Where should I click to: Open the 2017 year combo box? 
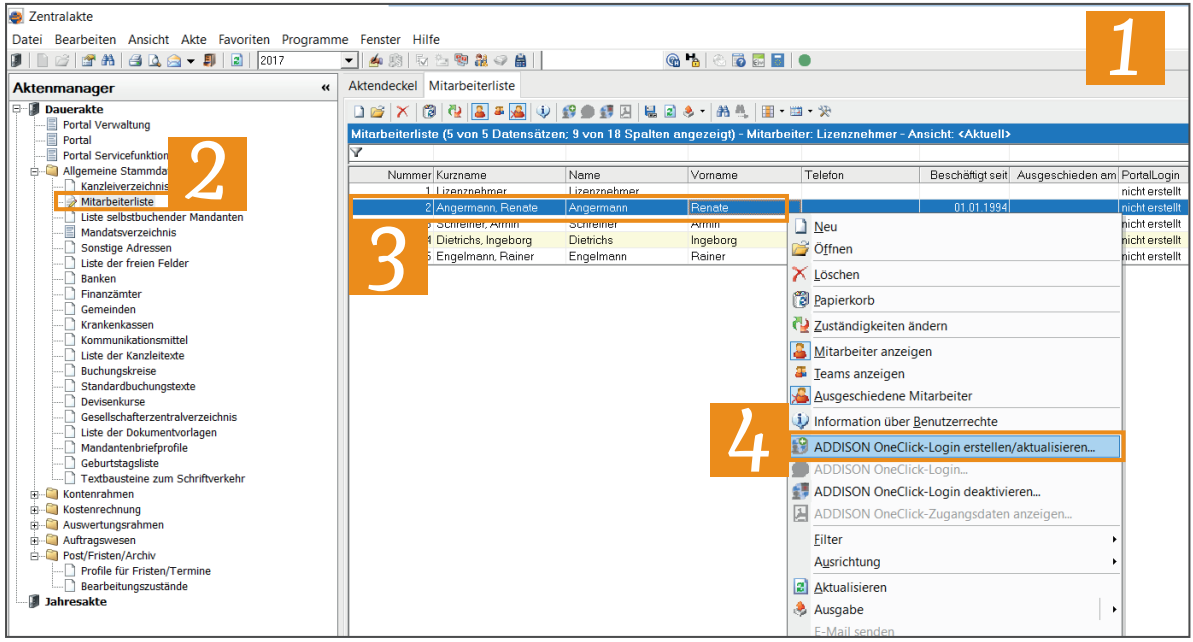coord(349,60)
